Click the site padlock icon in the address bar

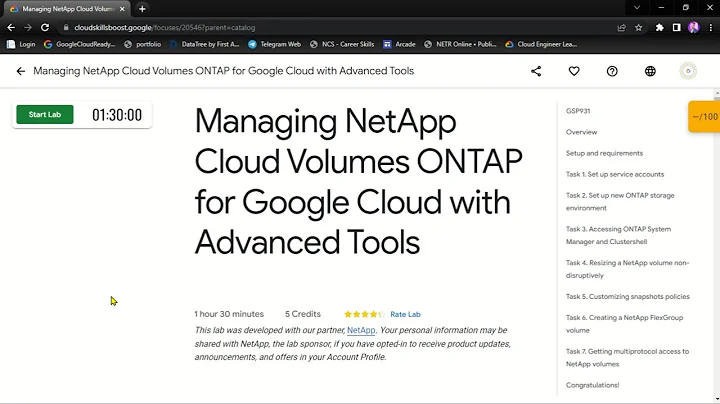coord(66,28)
